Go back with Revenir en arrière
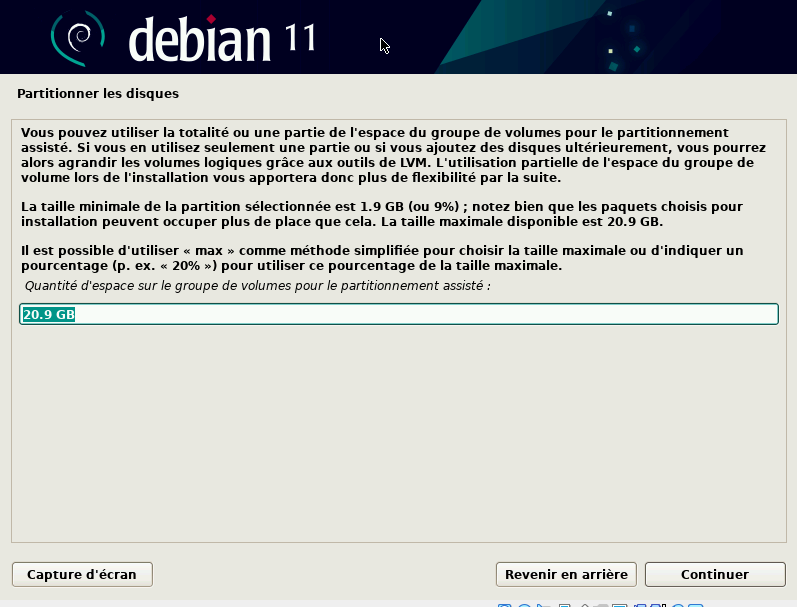Viewport: 797px width, 607px height. point(566,574)
